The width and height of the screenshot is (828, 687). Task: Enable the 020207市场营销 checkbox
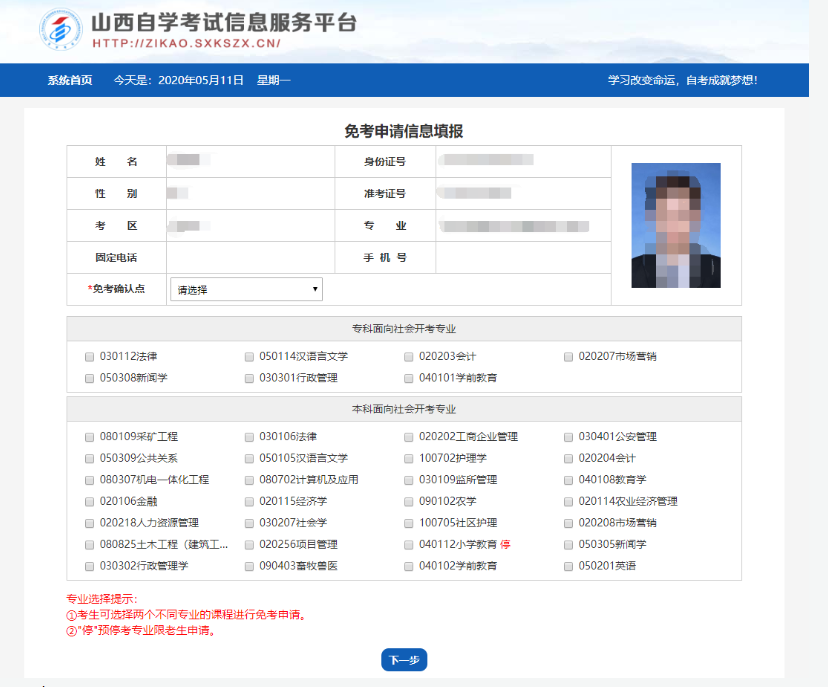tap(568, 357)
